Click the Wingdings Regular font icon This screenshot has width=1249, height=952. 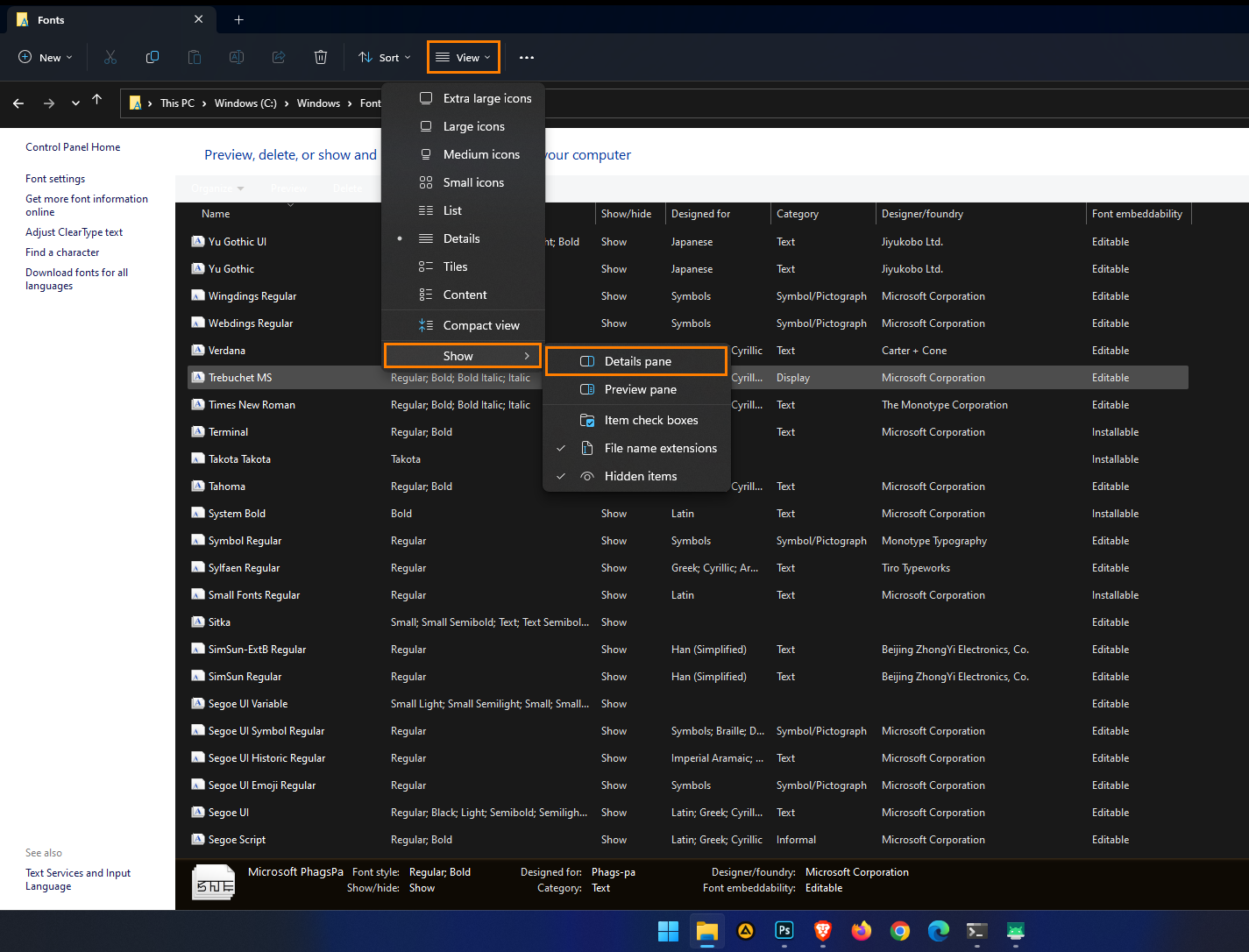tap(198, 295)
